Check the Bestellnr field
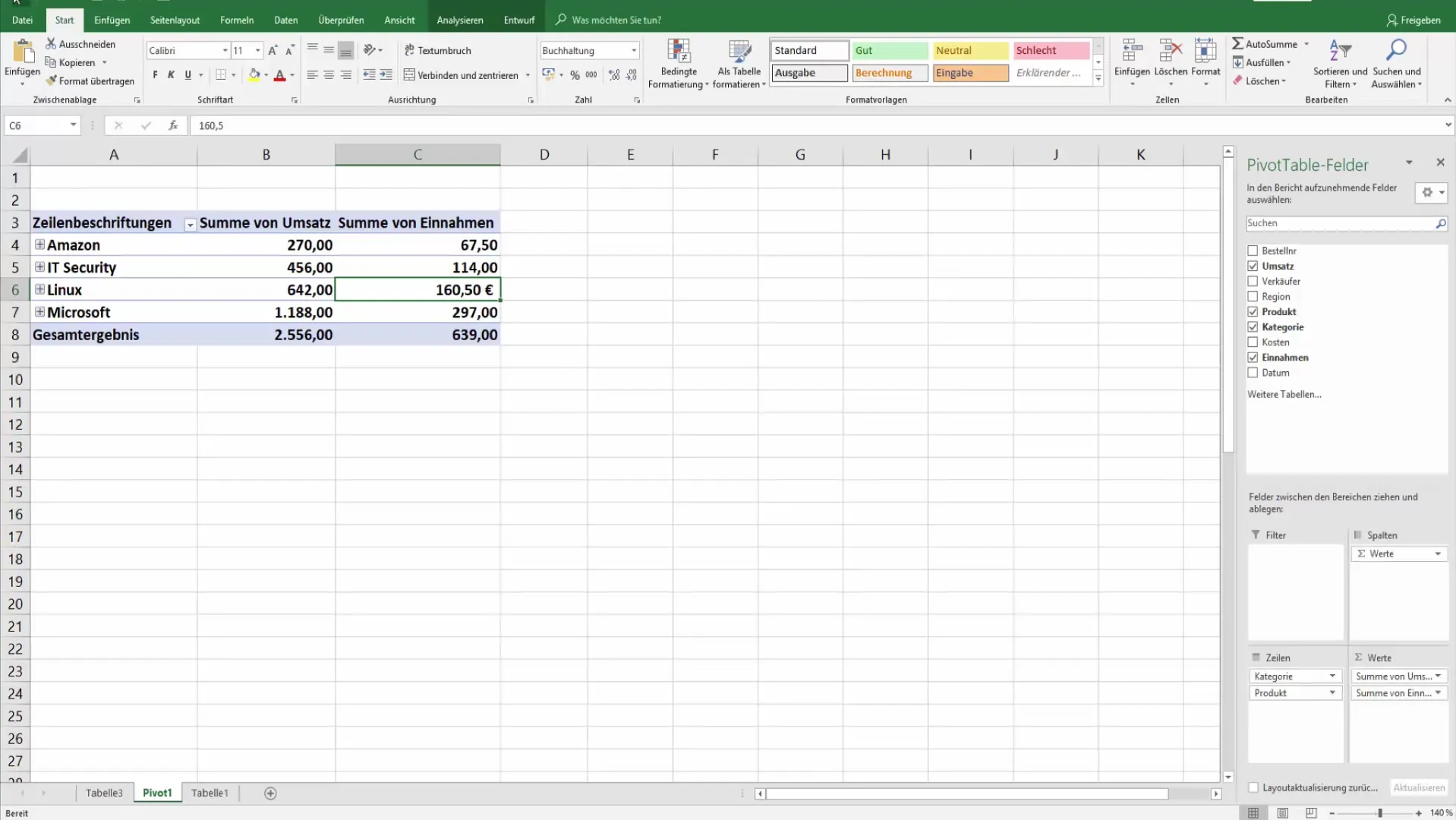The height and width of the screenshot is (820, 1456). pos(1253,251)
